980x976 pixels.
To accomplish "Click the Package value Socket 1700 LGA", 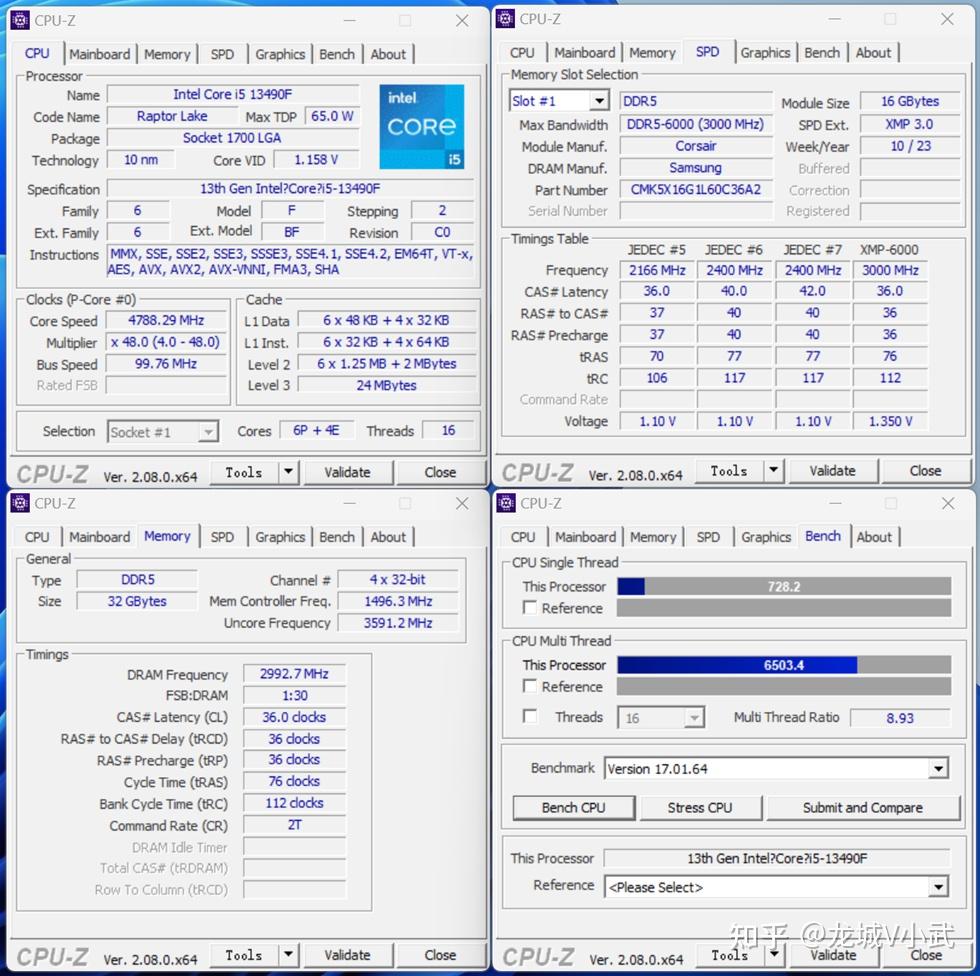I will 232,138.
